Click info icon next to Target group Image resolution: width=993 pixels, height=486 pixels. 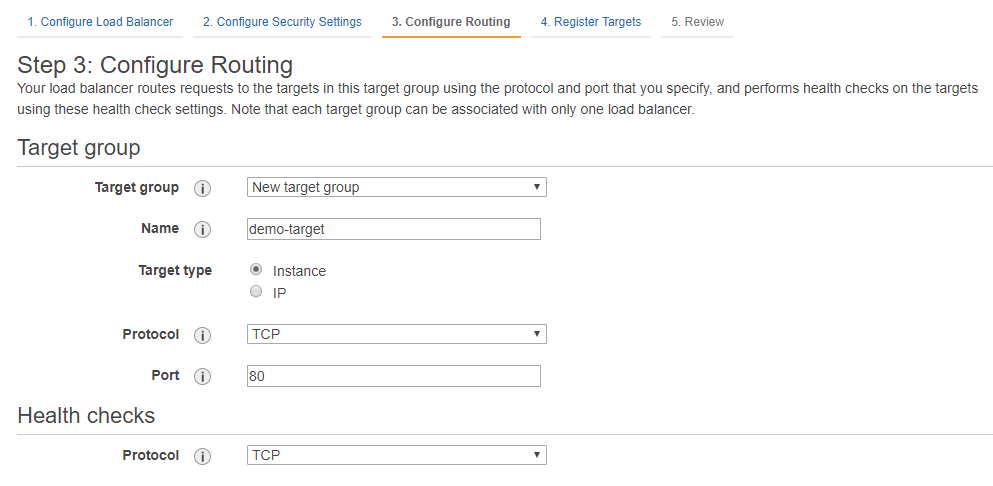(x=202, y=188)
